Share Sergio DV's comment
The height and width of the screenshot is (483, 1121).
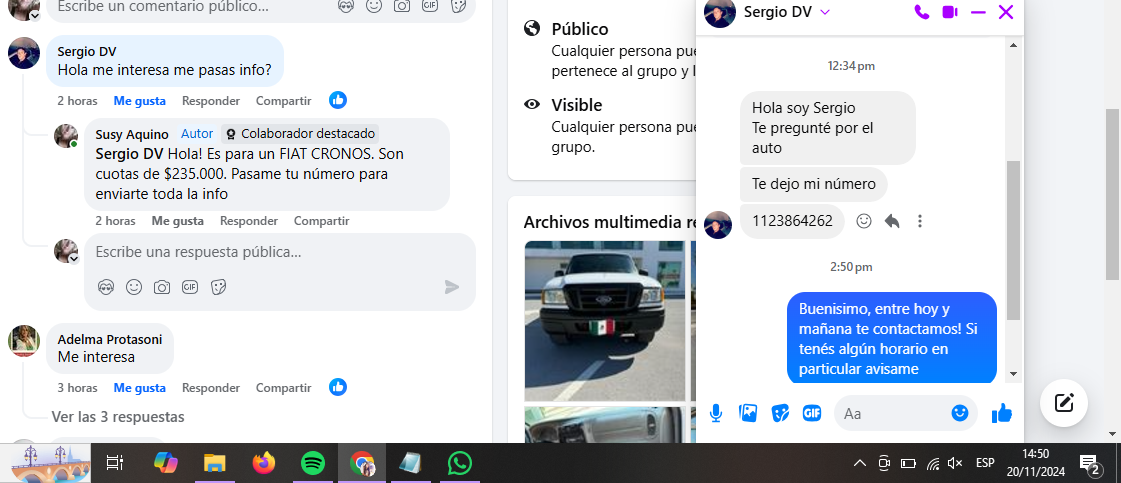point(284,101)
